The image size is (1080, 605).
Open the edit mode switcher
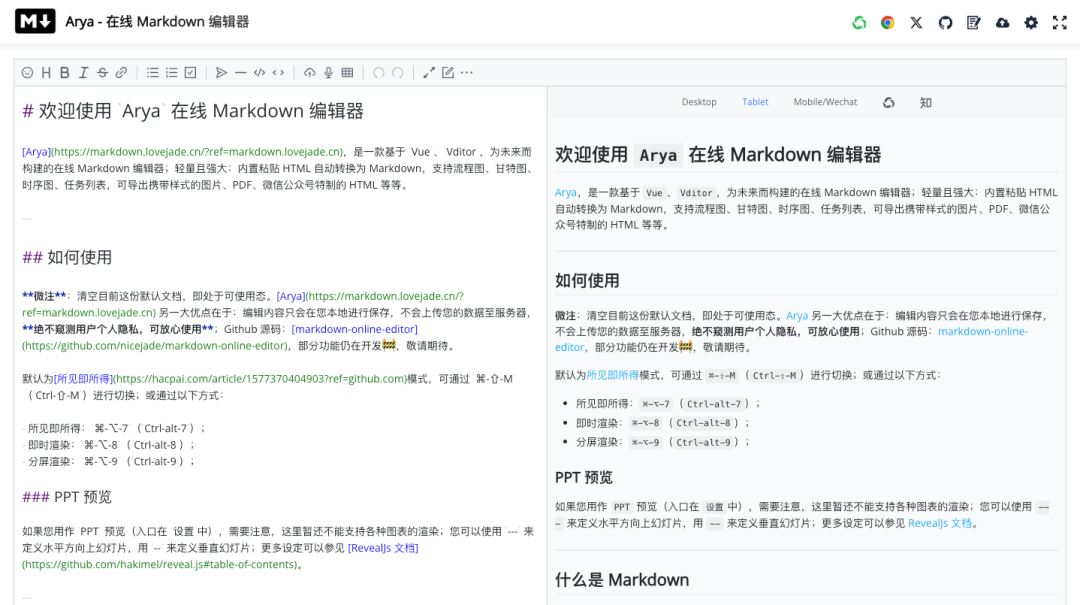click(448, 72)
